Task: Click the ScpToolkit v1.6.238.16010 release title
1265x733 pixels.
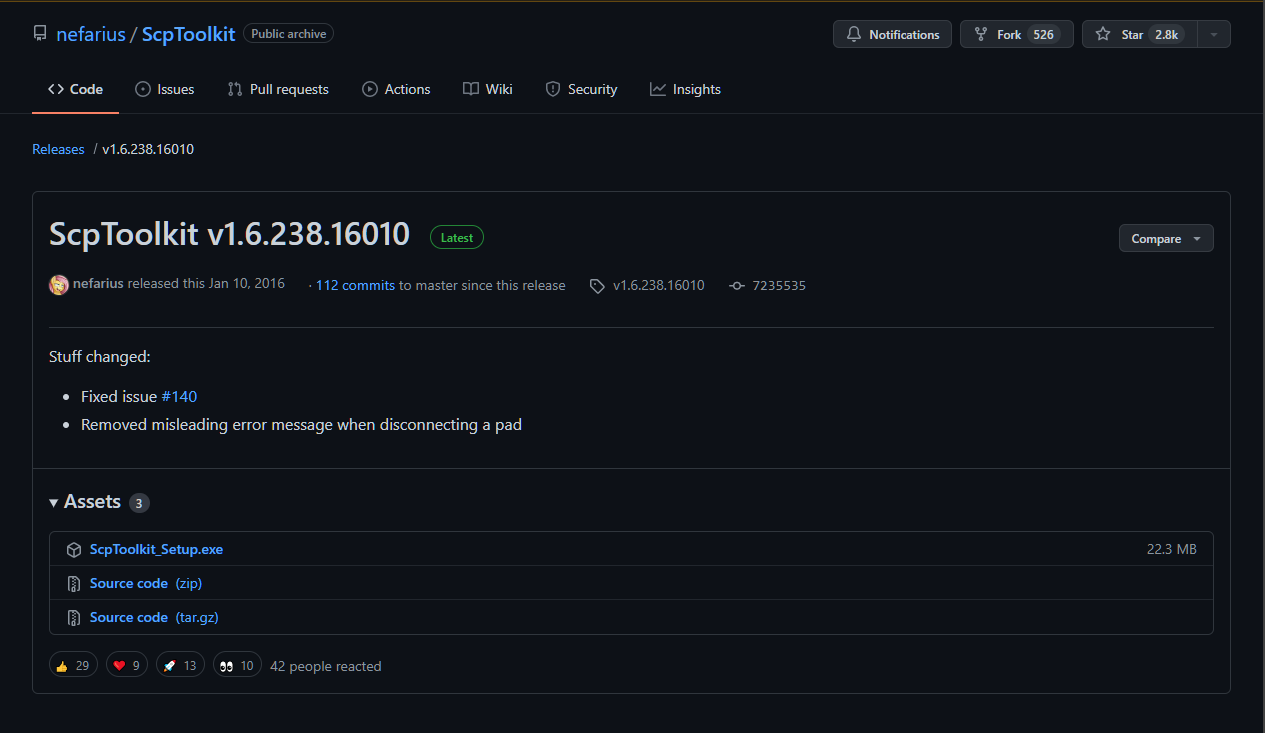Action: point(230,234)
